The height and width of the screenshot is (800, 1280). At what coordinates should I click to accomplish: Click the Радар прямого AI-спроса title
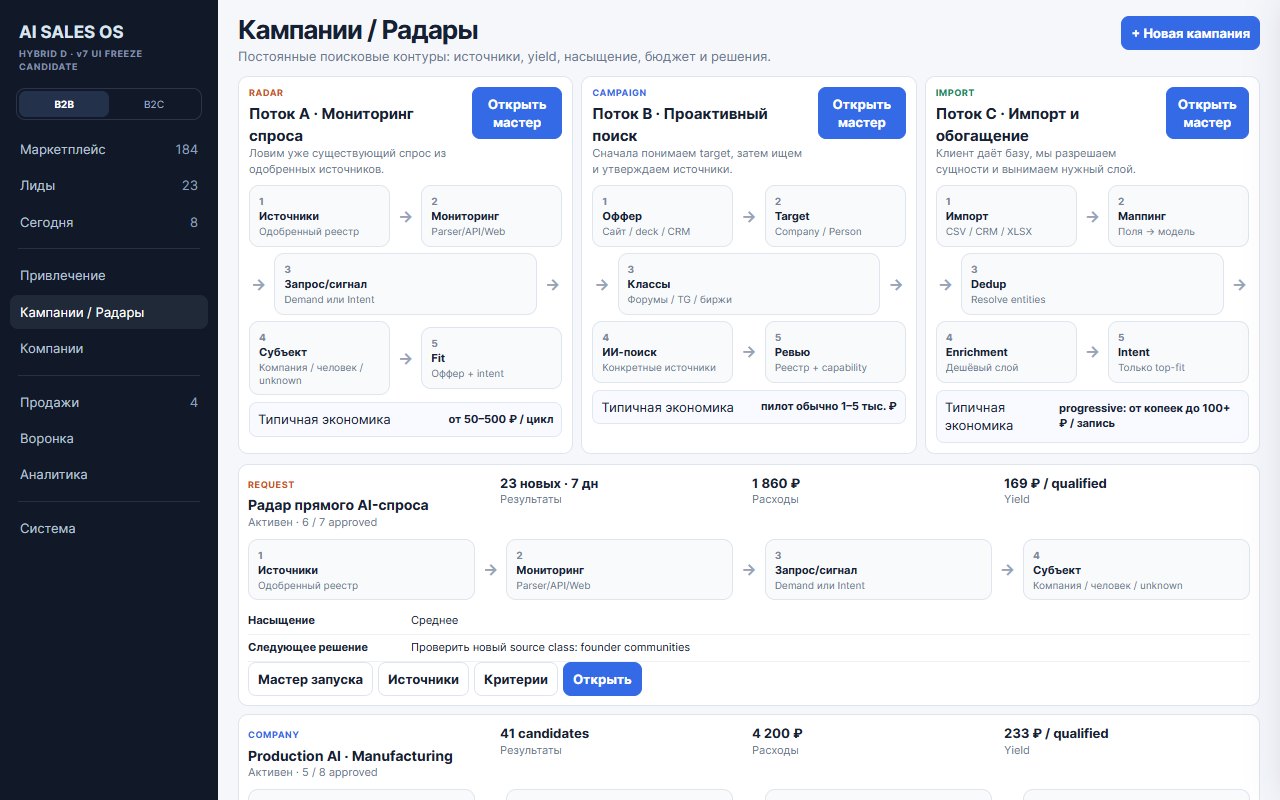tap(338, 505)
